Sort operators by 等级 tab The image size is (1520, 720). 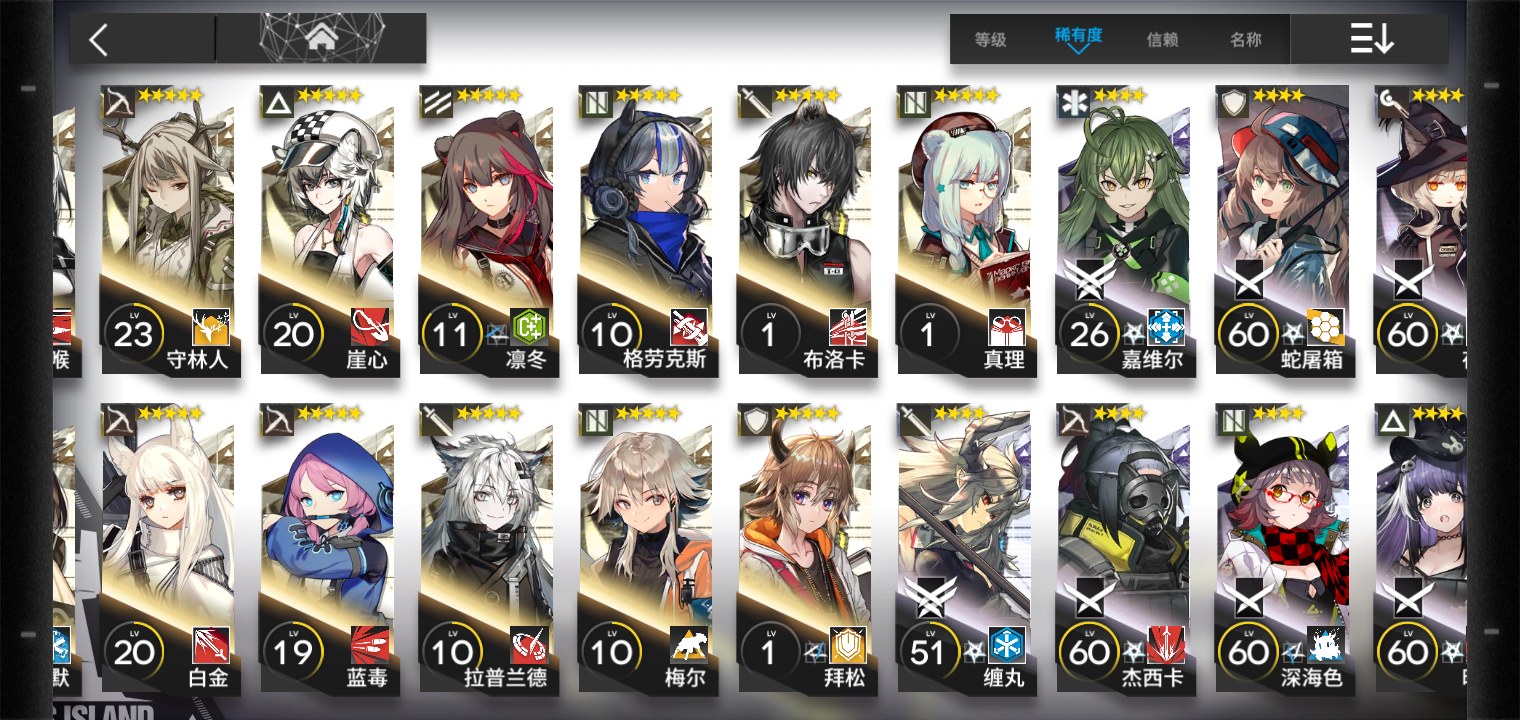pyautogui.click(x=990, y=40)
